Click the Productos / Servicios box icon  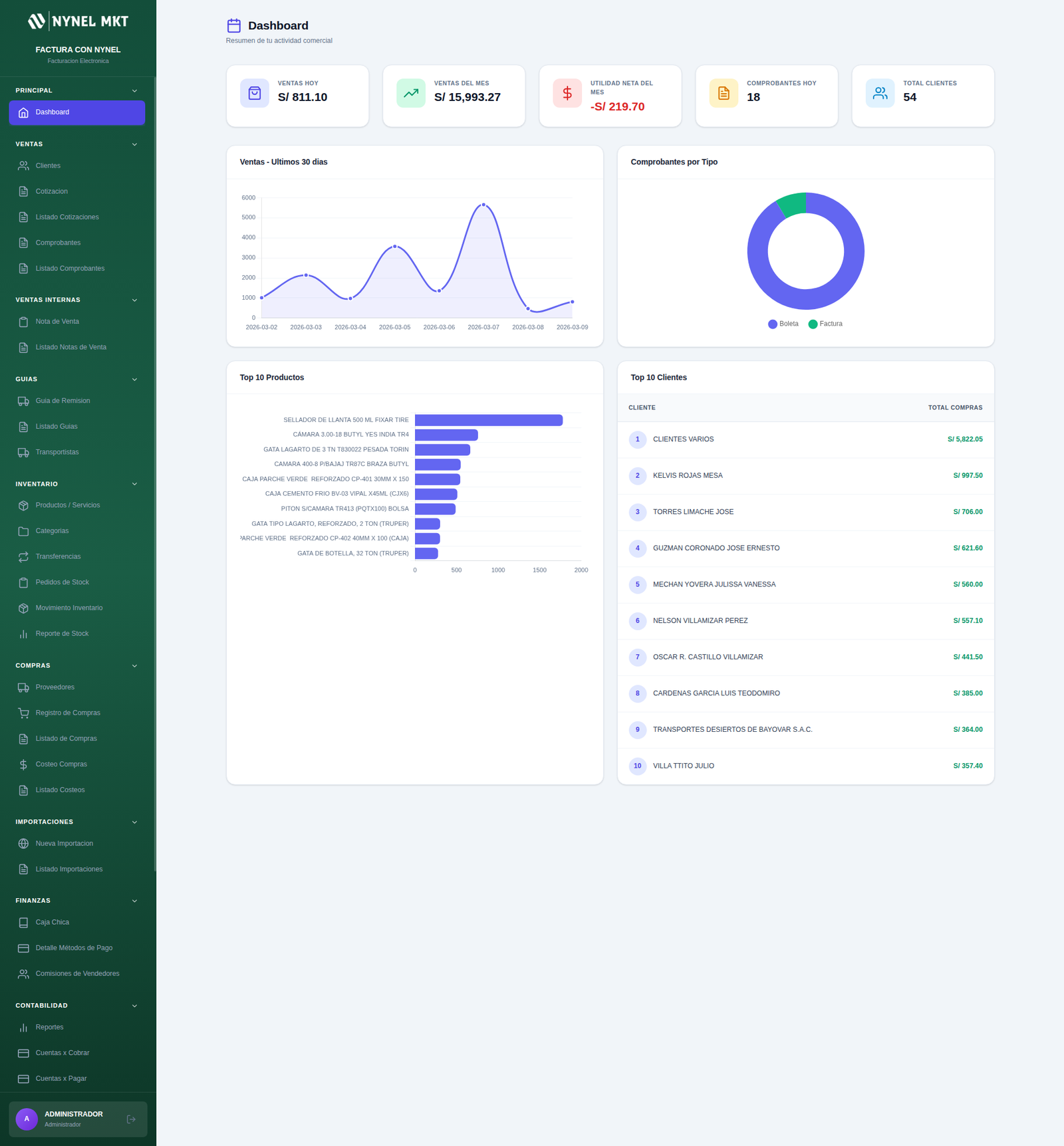tap(24, 505)
